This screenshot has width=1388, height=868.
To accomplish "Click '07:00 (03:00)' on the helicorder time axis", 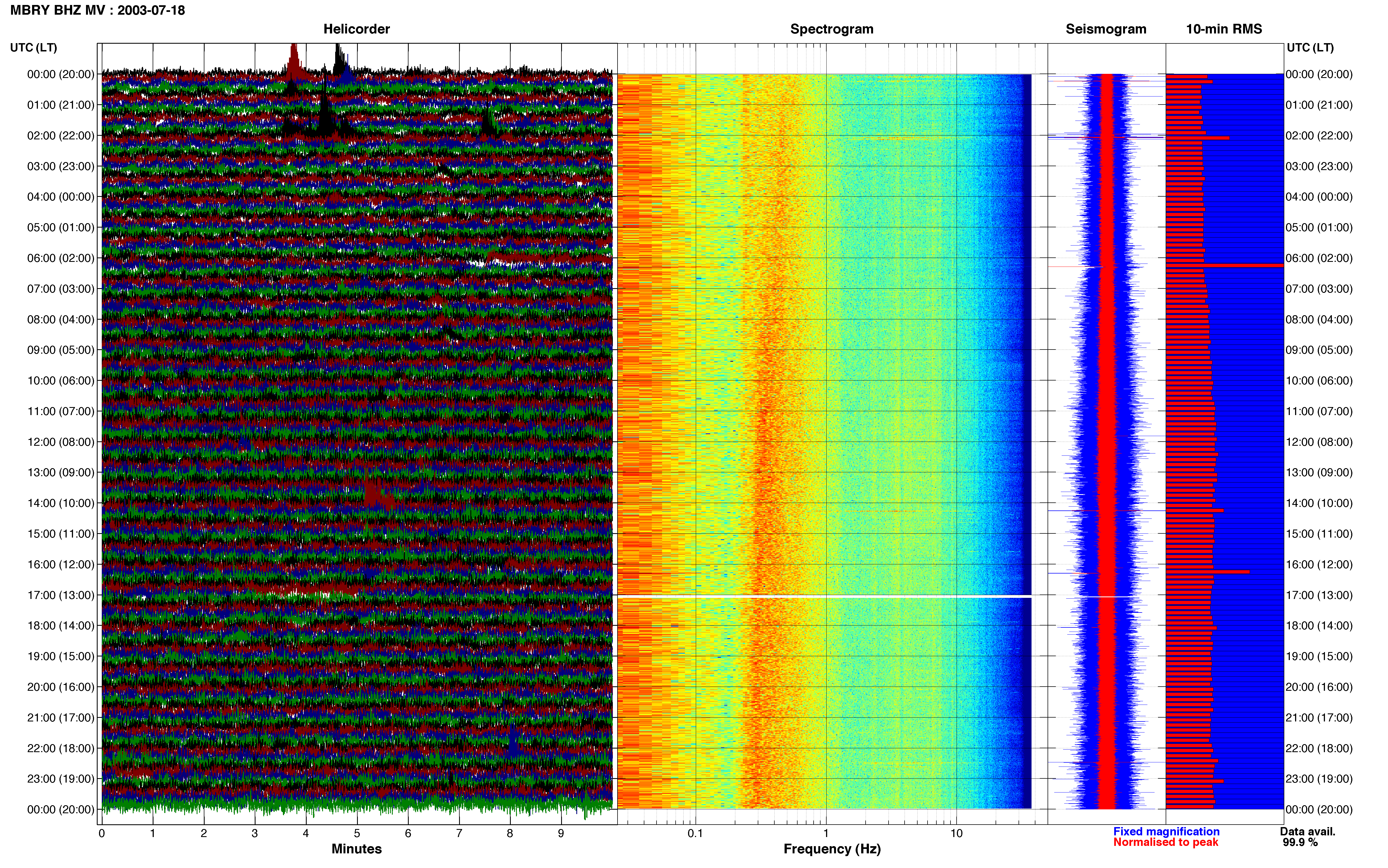I will click(61, 289).
